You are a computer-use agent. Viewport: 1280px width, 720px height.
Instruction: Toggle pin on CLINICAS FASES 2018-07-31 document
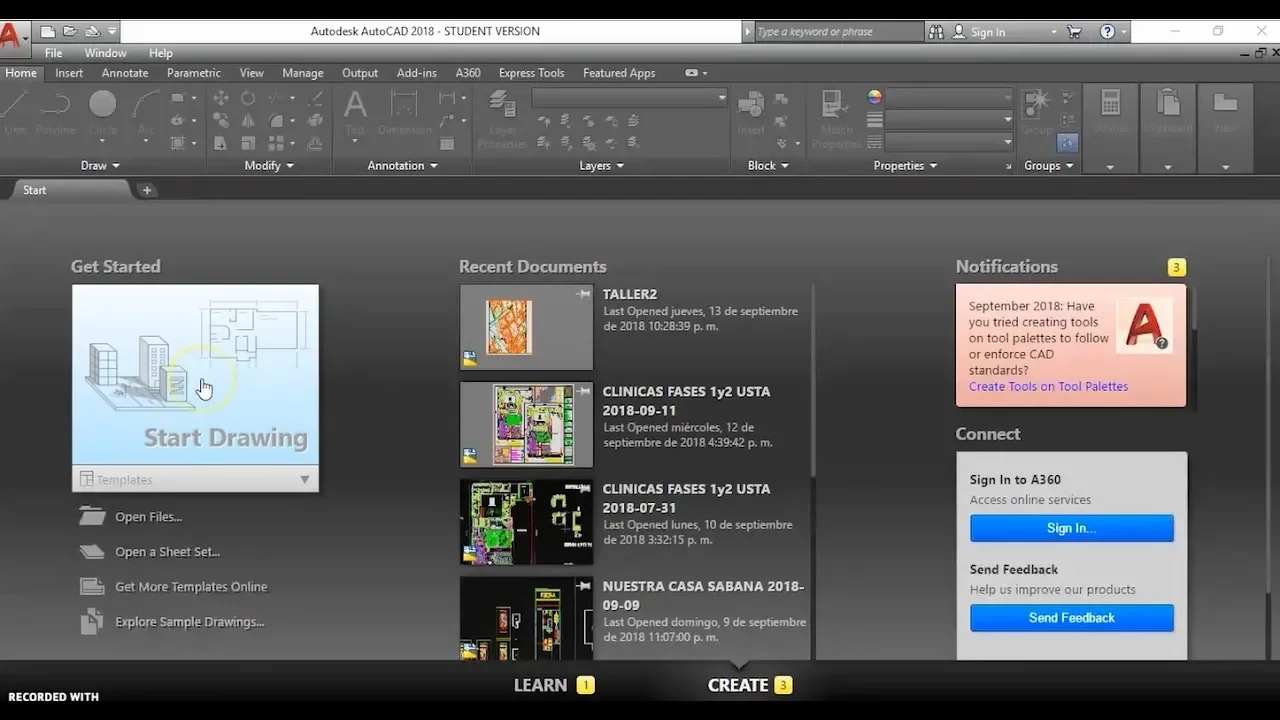tap(583, 488)
